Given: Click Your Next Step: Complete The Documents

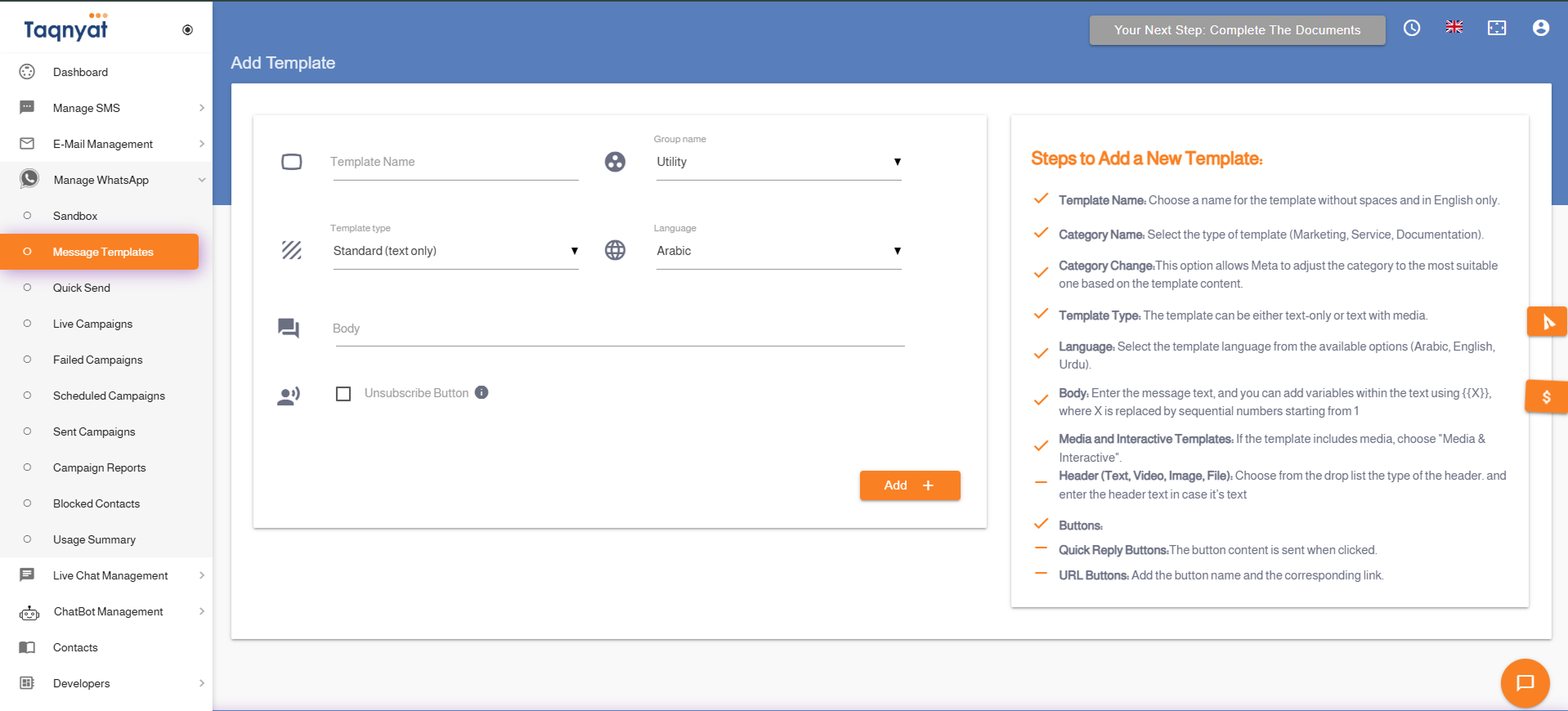Looking at the screenshot, I should click(1237, 30).
